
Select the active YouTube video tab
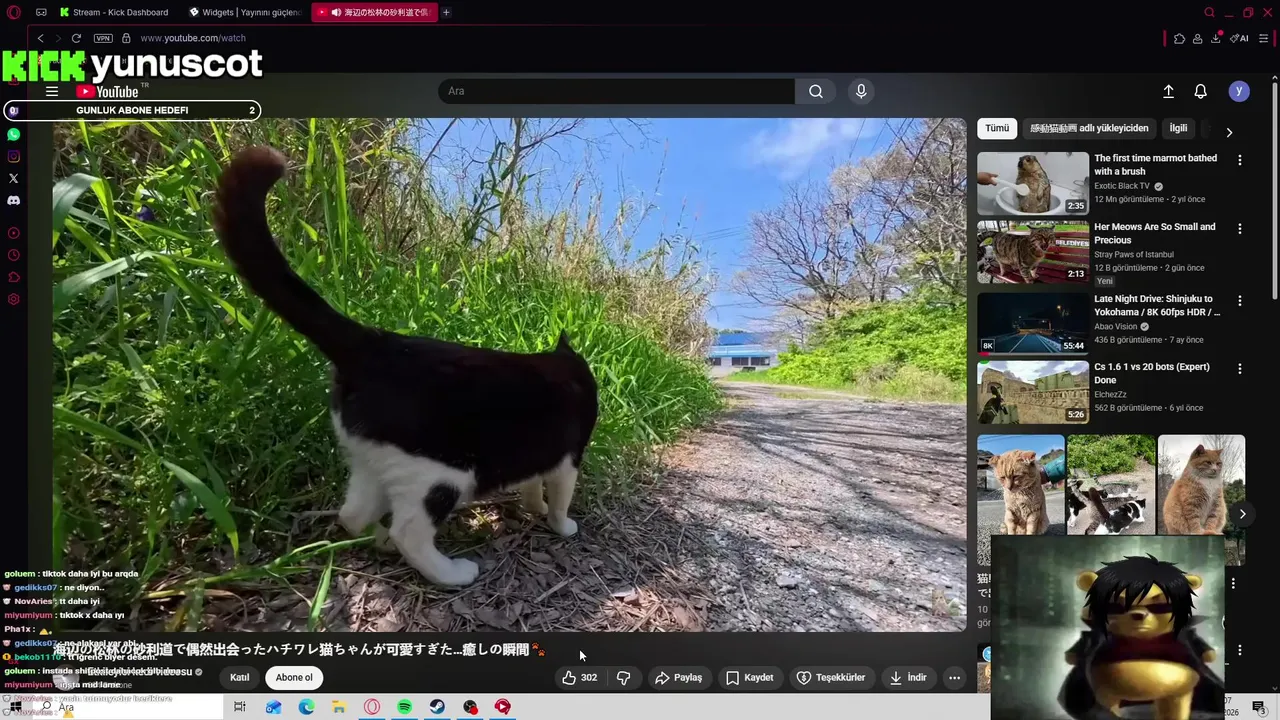point(374,13)
